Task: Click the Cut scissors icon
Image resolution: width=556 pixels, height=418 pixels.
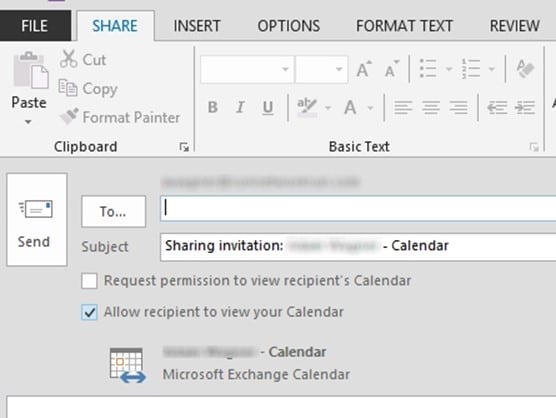Action: point(68,59)
